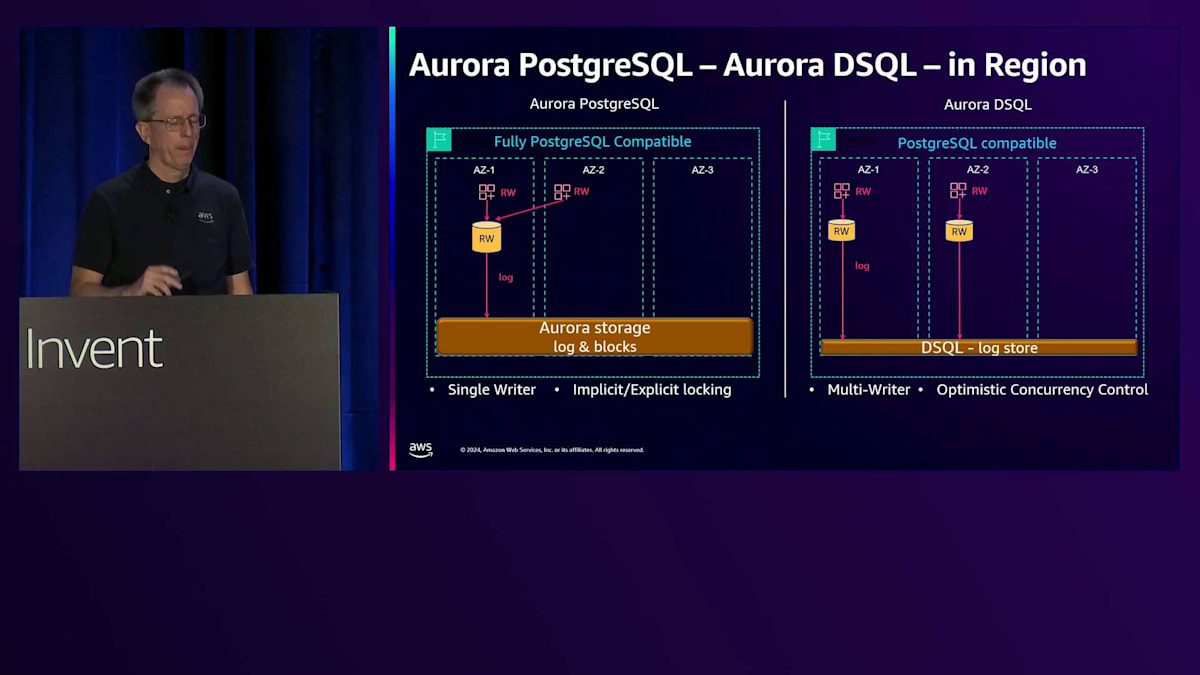Click the speaker video feed
Screen dimensions: 1200x675
(x=200, y=248)
